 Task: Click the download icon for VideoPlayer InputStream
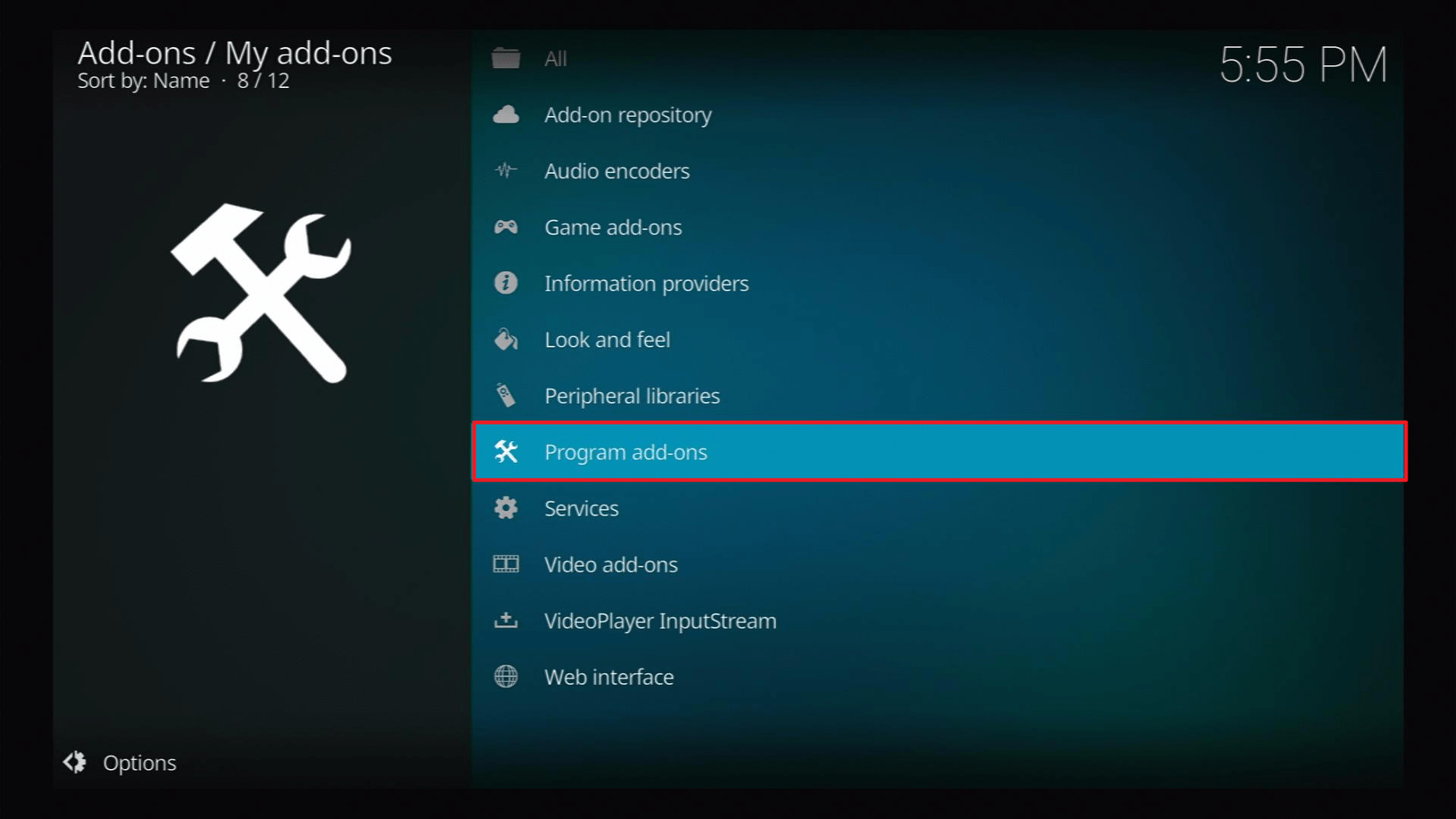click(x=506, y=620)
